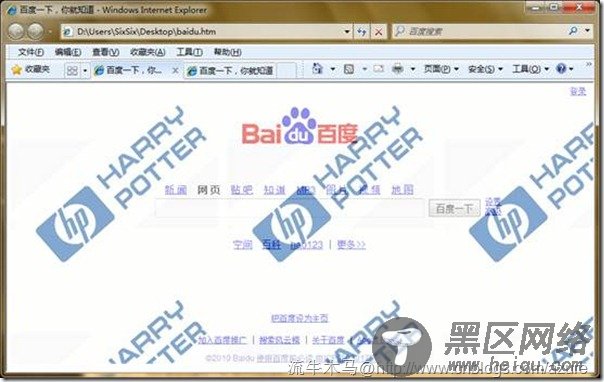Open the new blank tab button
The width and height of the screenshot is (604, 382).
[286, 70]
